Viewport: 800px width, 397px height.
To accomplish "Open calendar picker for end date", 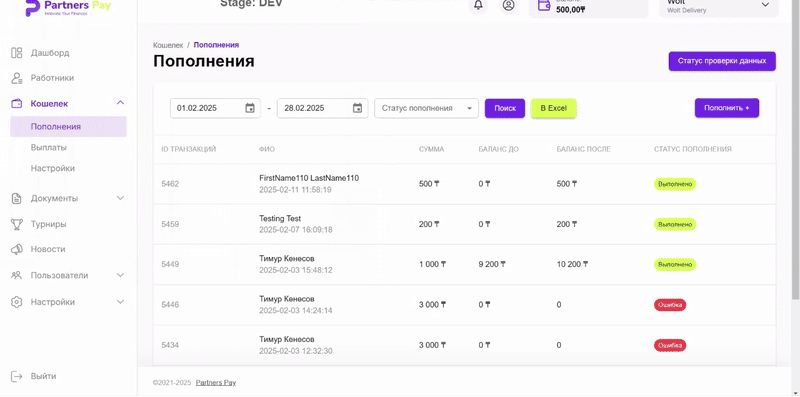I will click(357, 108).
